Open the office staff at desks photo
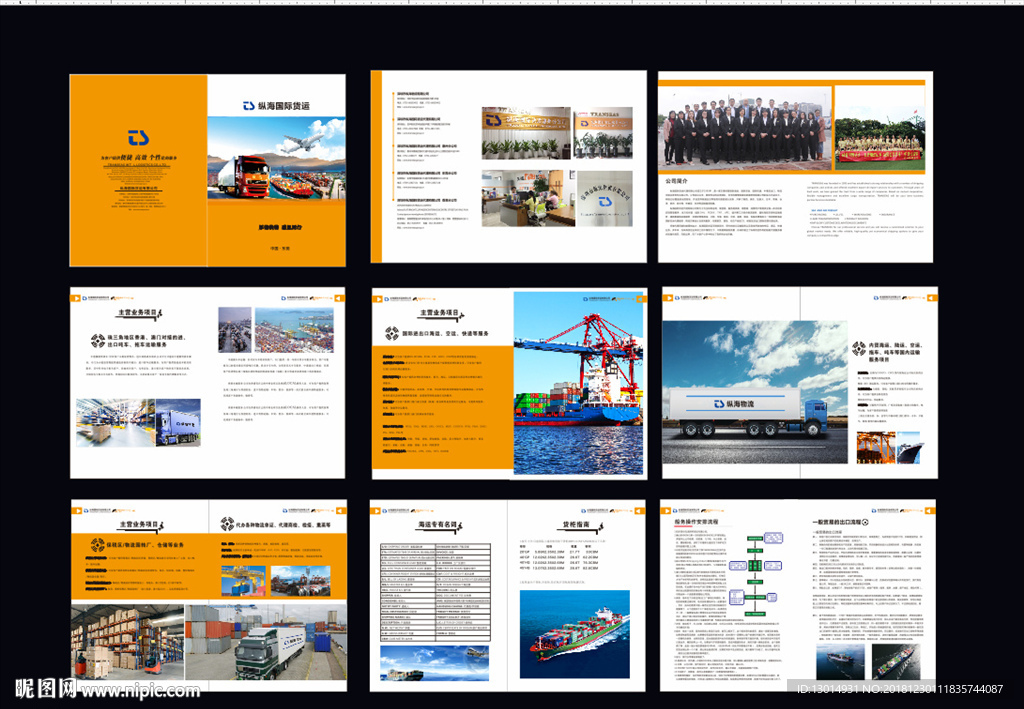Image resolution: width=1024 pixels, height=709 pixels. [x=528, y=198]
